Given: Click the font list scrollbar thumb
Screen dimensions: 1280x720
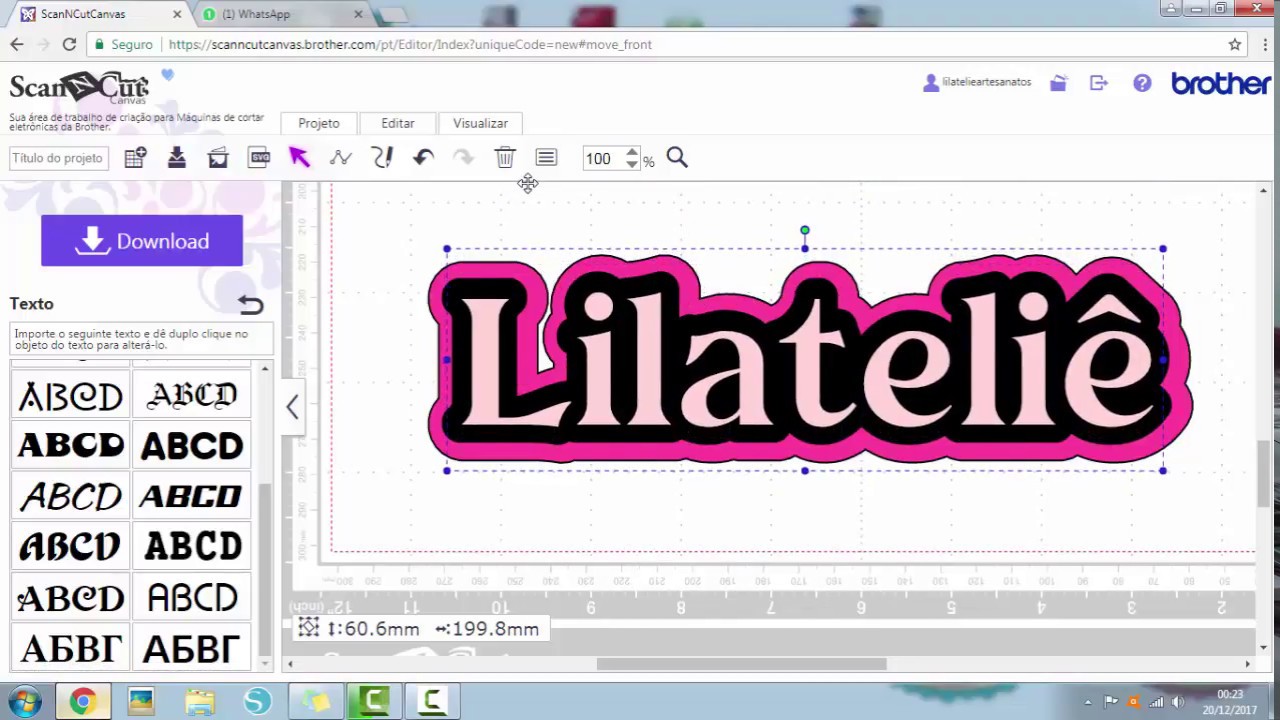Looking at the screenshot, I should tap(265, 567).
